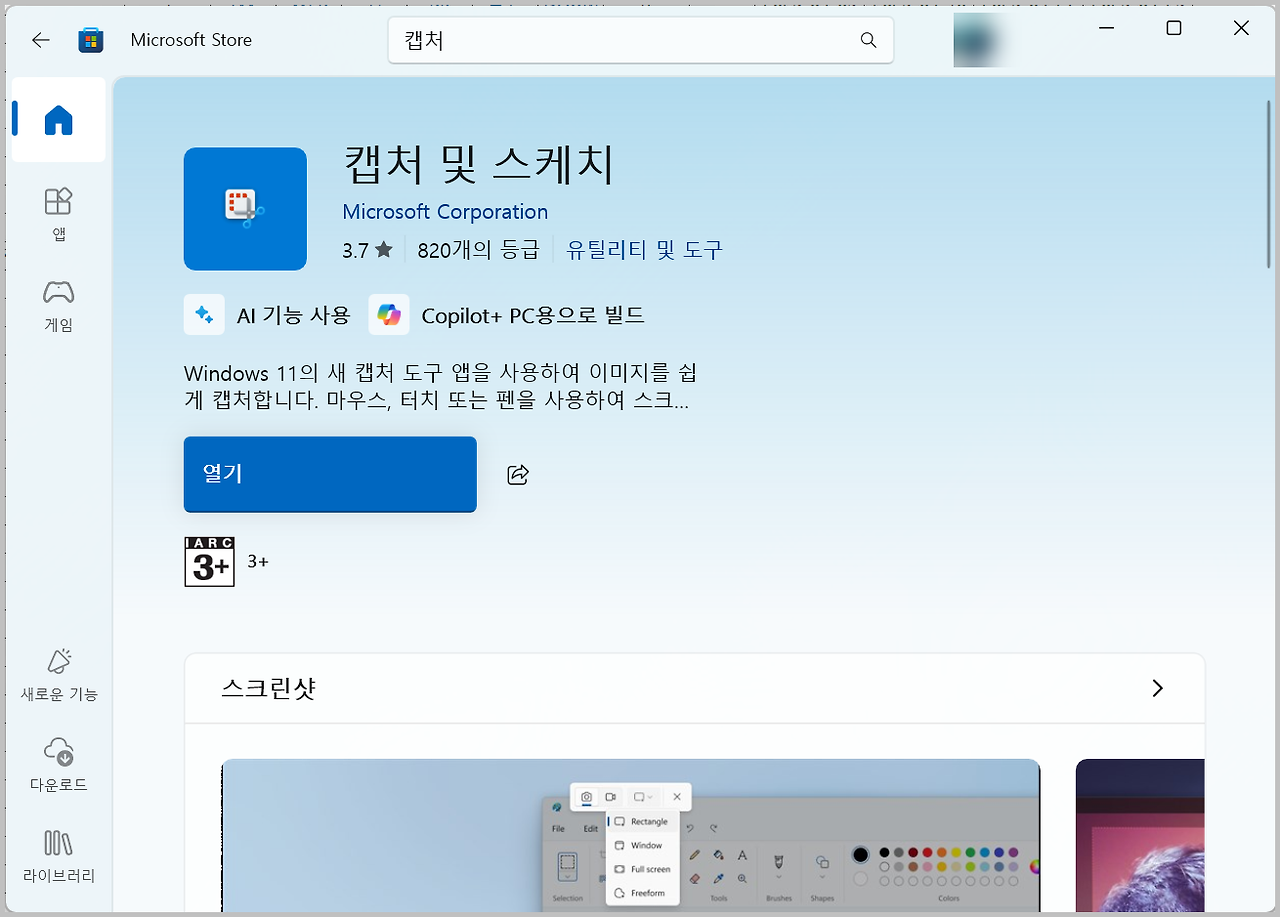1280x917 pixels.
Task: Open the 라이브러리 section
Action: (59, 856)
